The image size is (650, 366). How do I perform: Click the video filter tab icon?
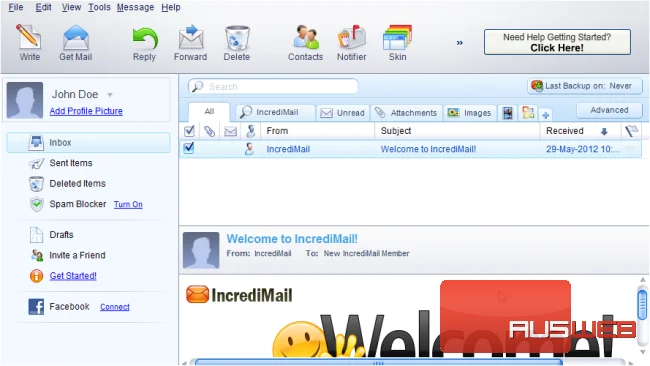pos(508,113)
